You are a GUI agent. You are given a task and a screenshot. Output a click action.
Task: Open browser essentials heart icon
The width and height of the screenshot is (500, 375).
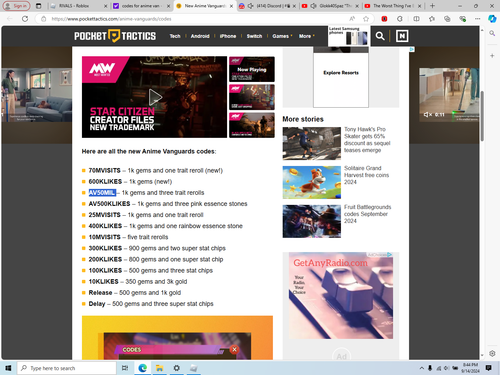click(x=462, y=19)
